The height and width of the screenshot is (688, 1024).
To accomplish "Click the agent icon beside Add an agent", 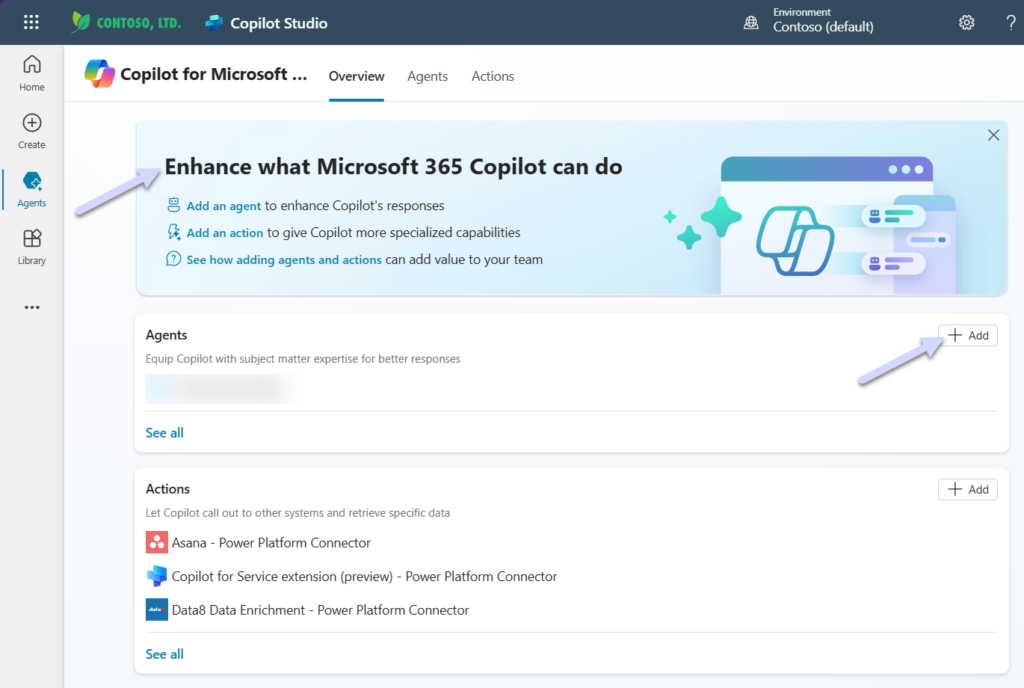I will [173, 205].
